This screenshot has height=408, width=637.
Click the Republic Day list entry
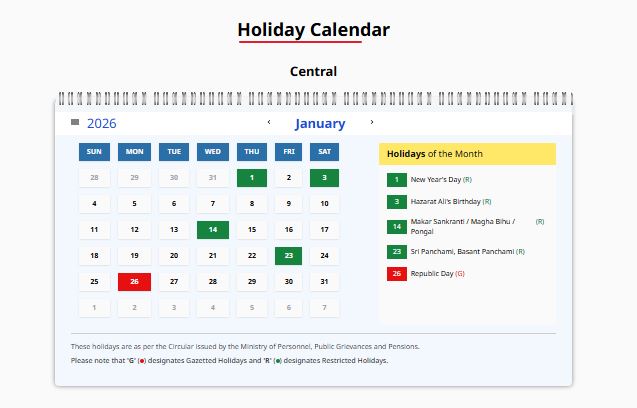tap(436, 273)
